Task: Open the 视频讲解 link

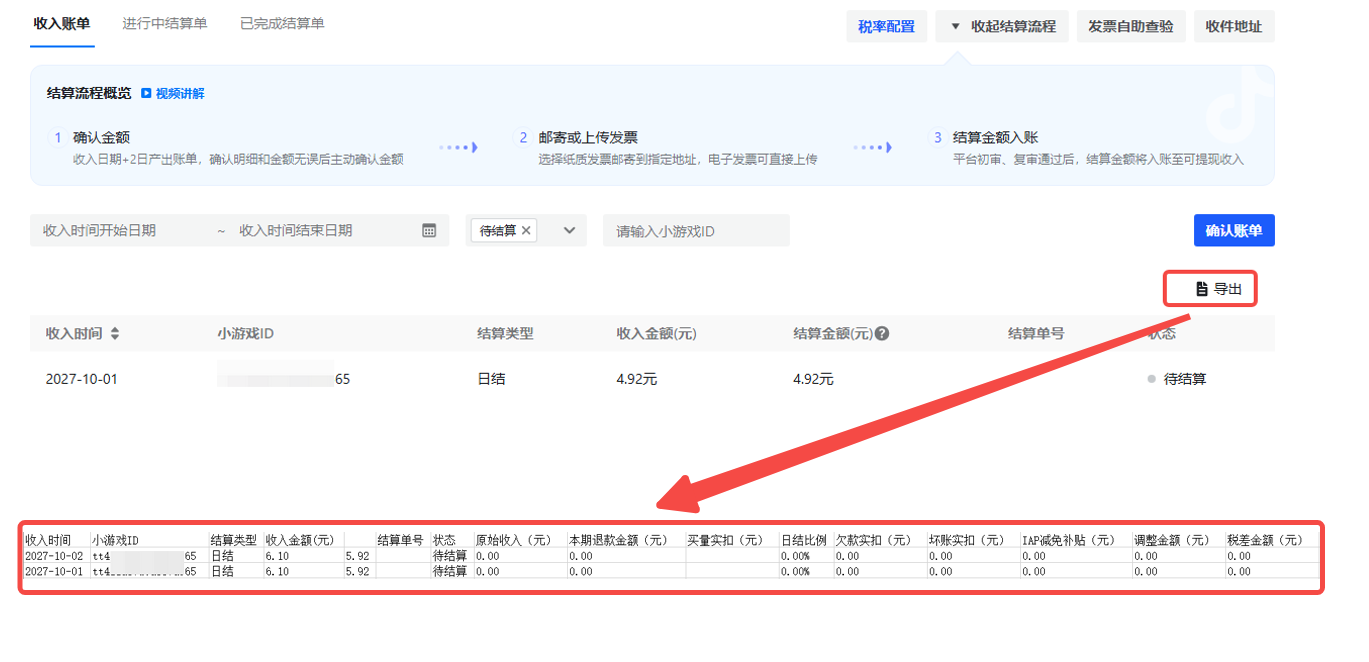Action: point(180,94)
